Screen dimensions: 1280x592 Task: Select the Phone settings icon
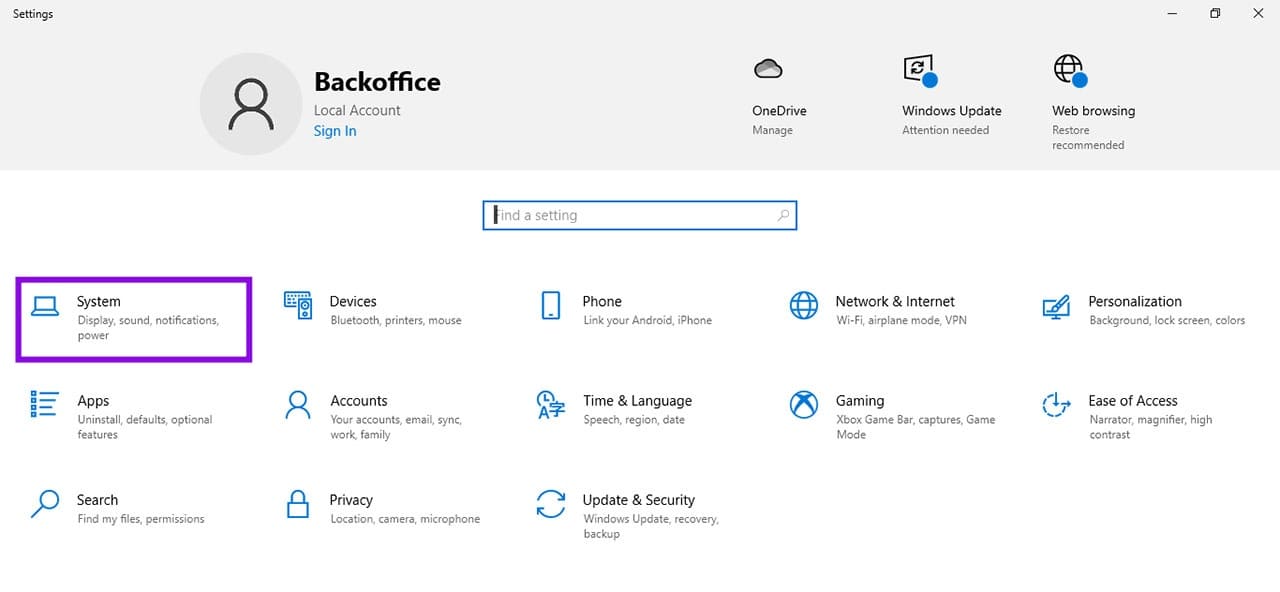coord(551,306)
